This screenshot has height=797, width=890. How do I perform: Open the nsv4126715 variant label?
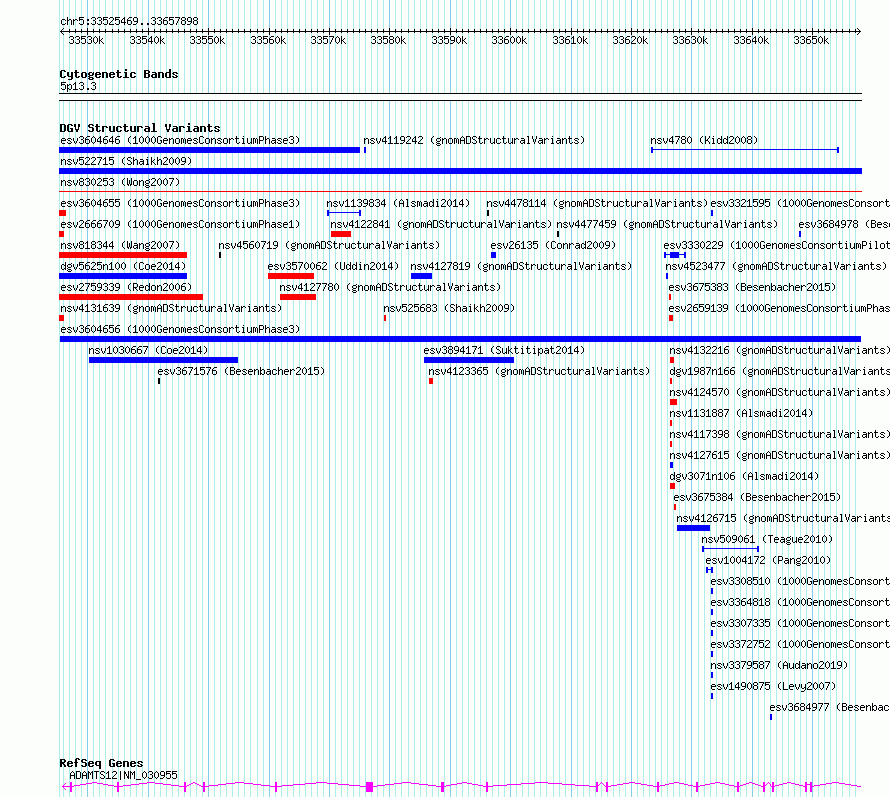click(x=783, y=518)
